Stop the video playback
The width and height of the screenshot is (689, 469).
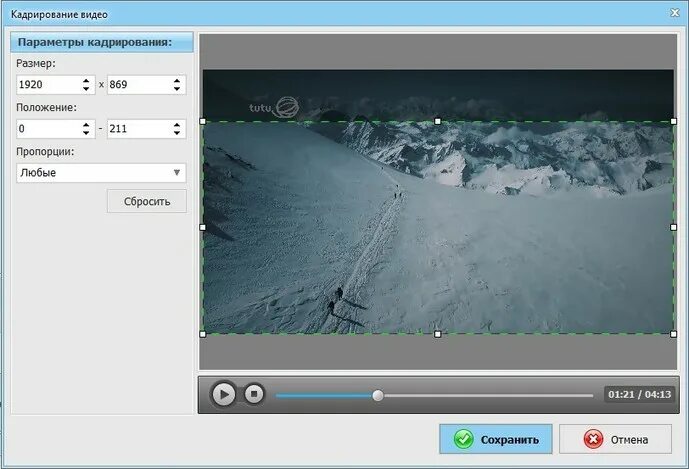click(x=254, y=394)
